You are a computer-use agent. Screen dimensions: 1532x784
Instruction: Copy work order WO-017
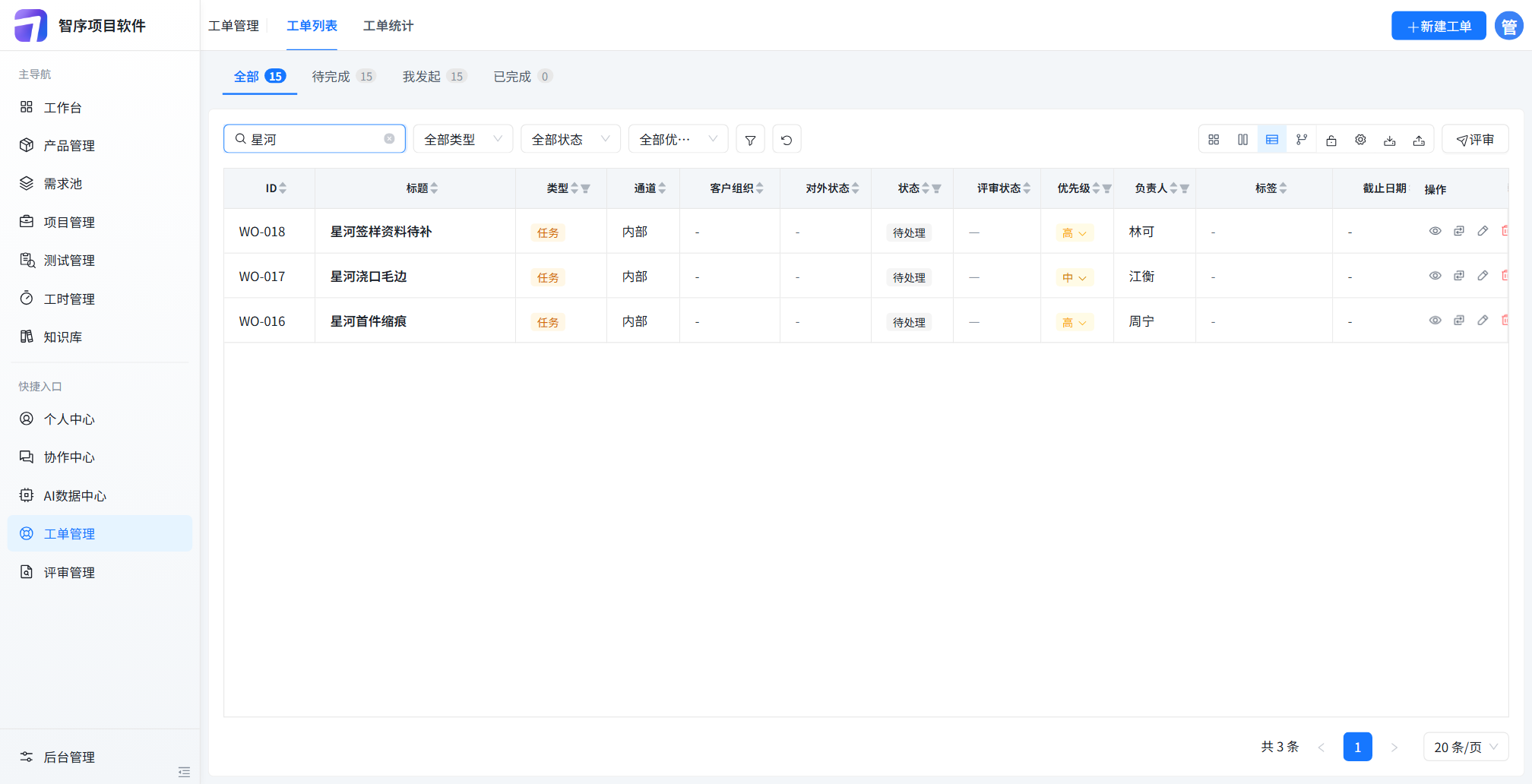[x=1459, y=276]
